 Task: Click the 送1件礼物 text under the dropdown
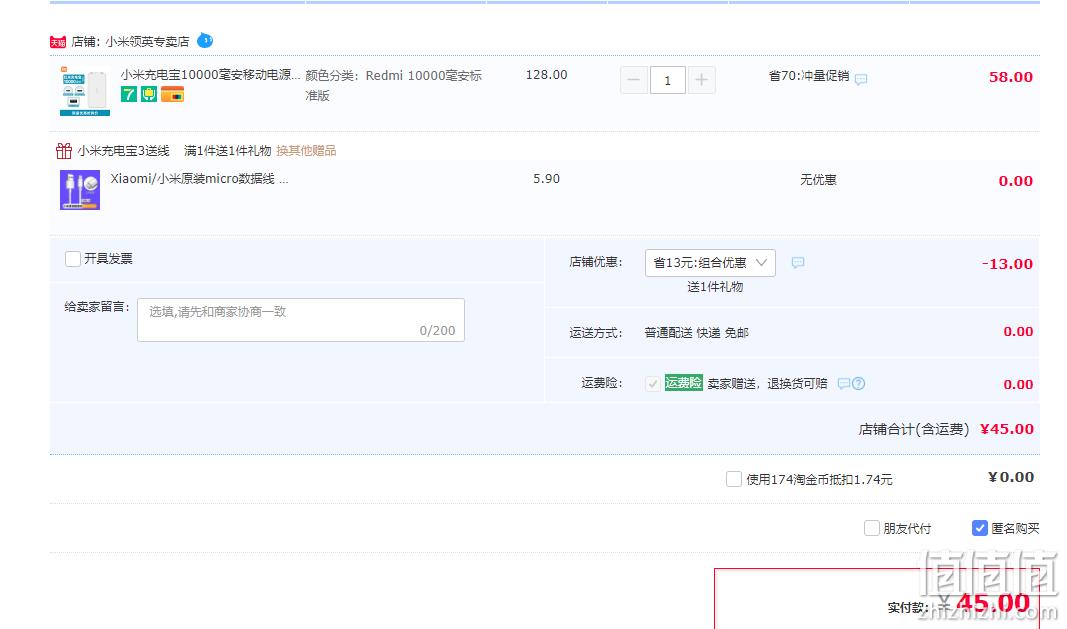(715, 287)
